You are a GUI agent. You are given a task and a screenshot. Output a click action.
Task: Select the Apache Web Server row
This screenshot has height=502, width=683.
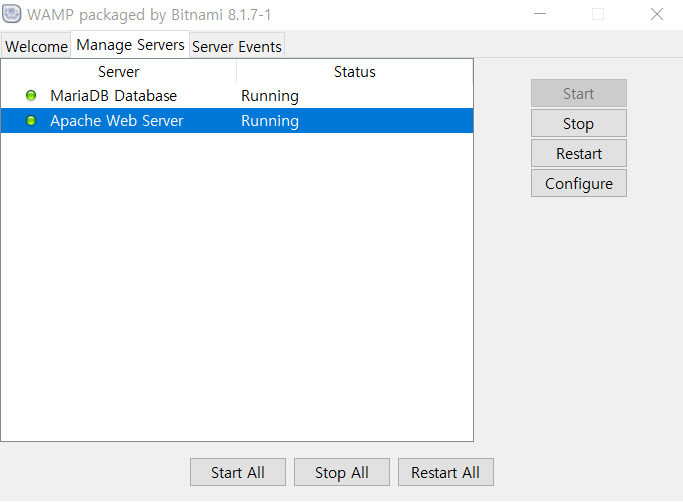tap(237, 120)
